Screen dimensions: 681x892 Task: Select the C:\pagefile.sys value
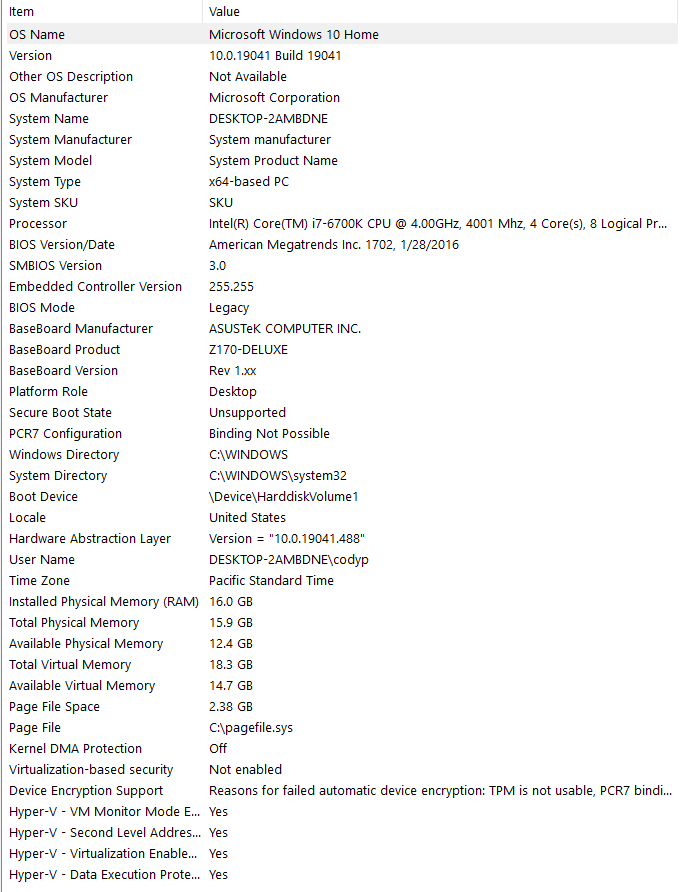(251, 728)
